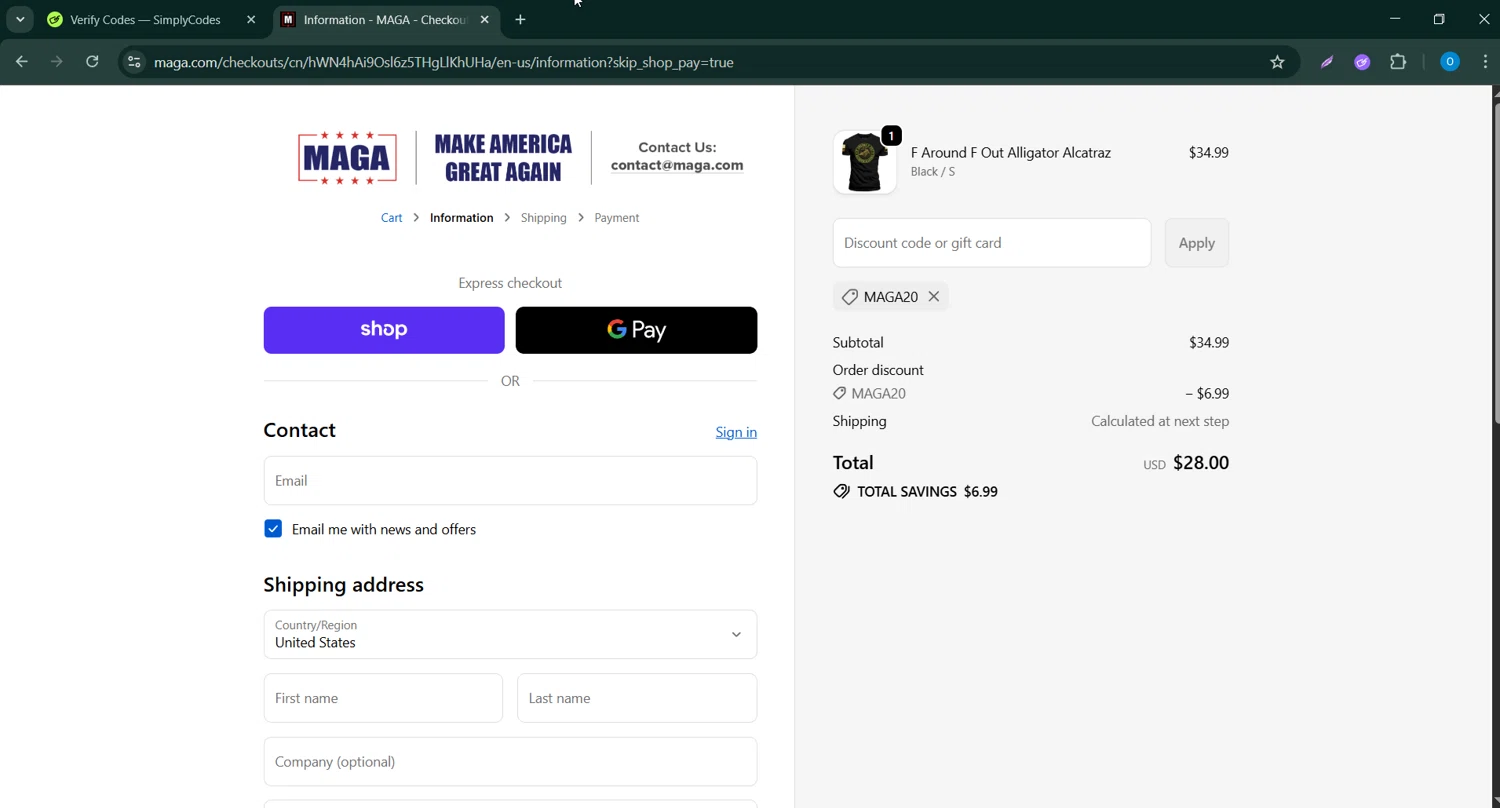Viewport: 1500px width, 808px height.
Task: Focus the First name field
Action: point(383,698)
